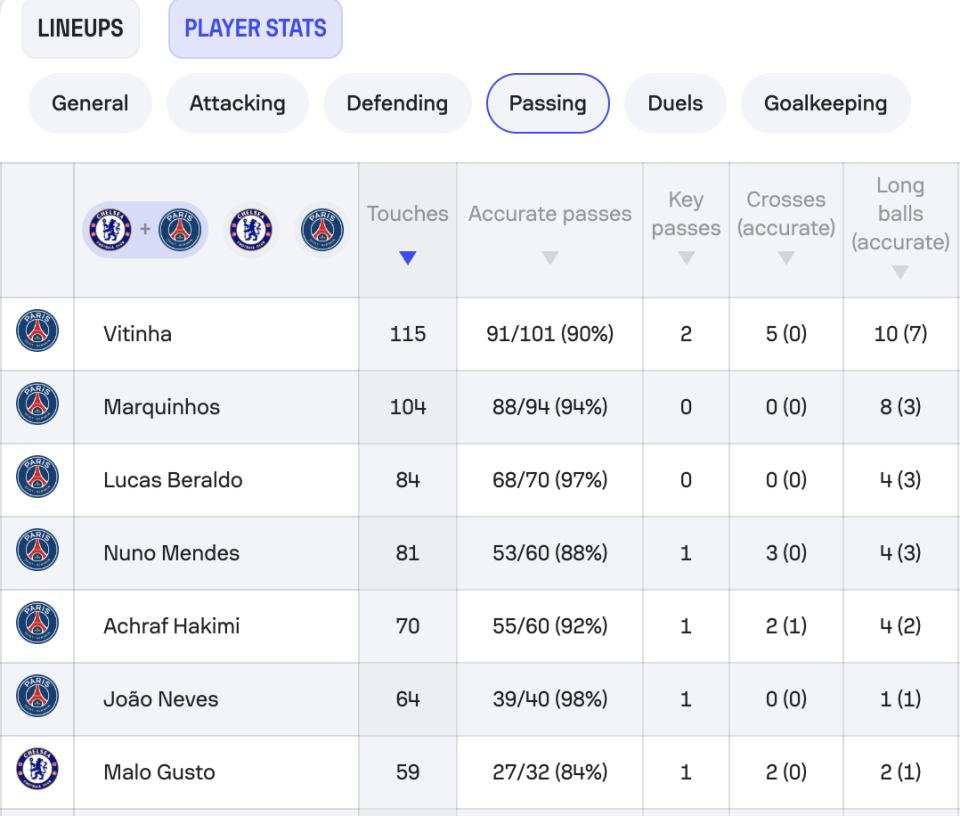This screenshot has width=960, height=816.
Task: Sort by Crosses (accurate) column arrow
Action: (x=786, y=258)
